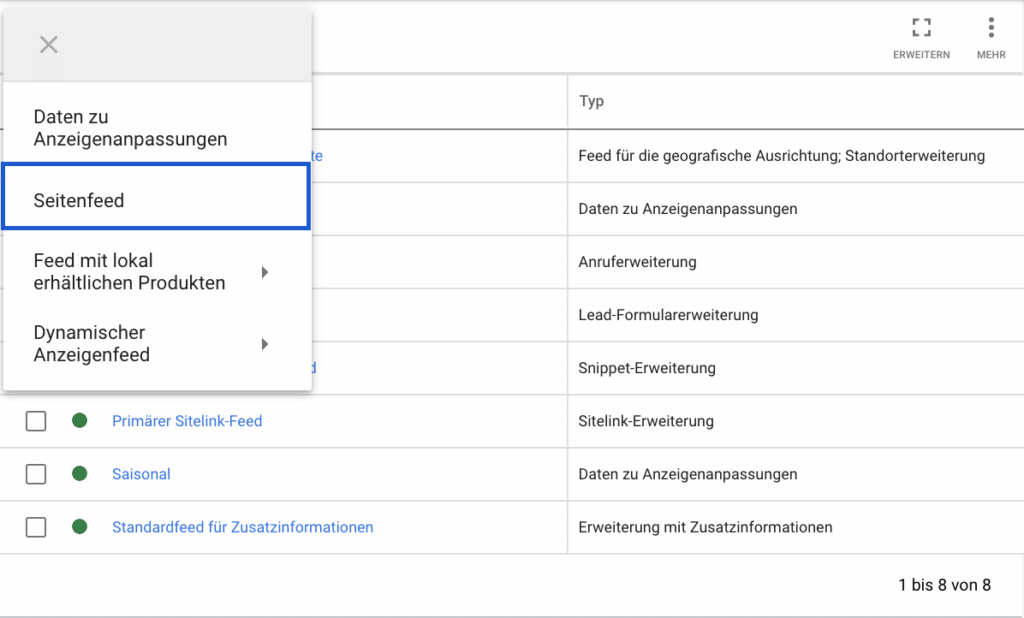The image size is (1024, 618).
Task: Click the '1 bis 8 von 8' pagination text
Action: pos(944,585)
